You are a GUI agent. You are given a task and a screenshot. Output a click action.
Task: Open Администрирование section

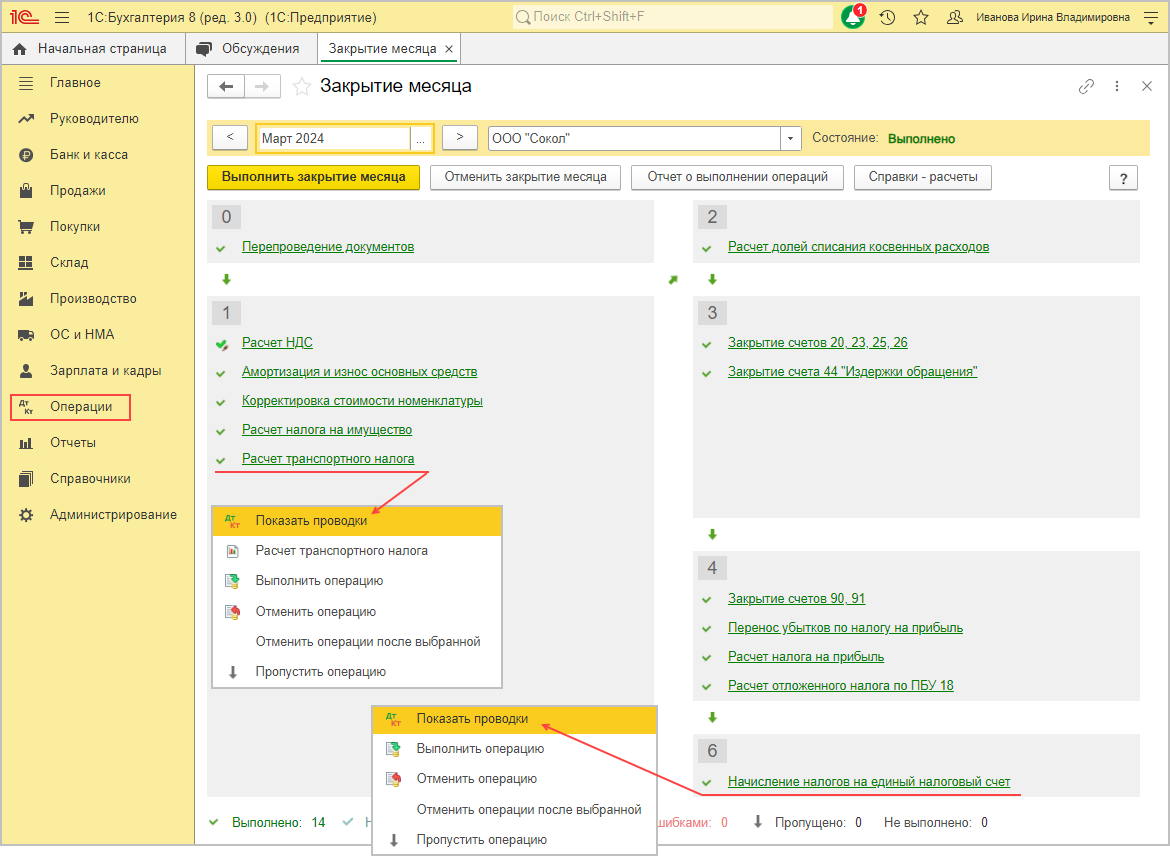pos(113,514)
